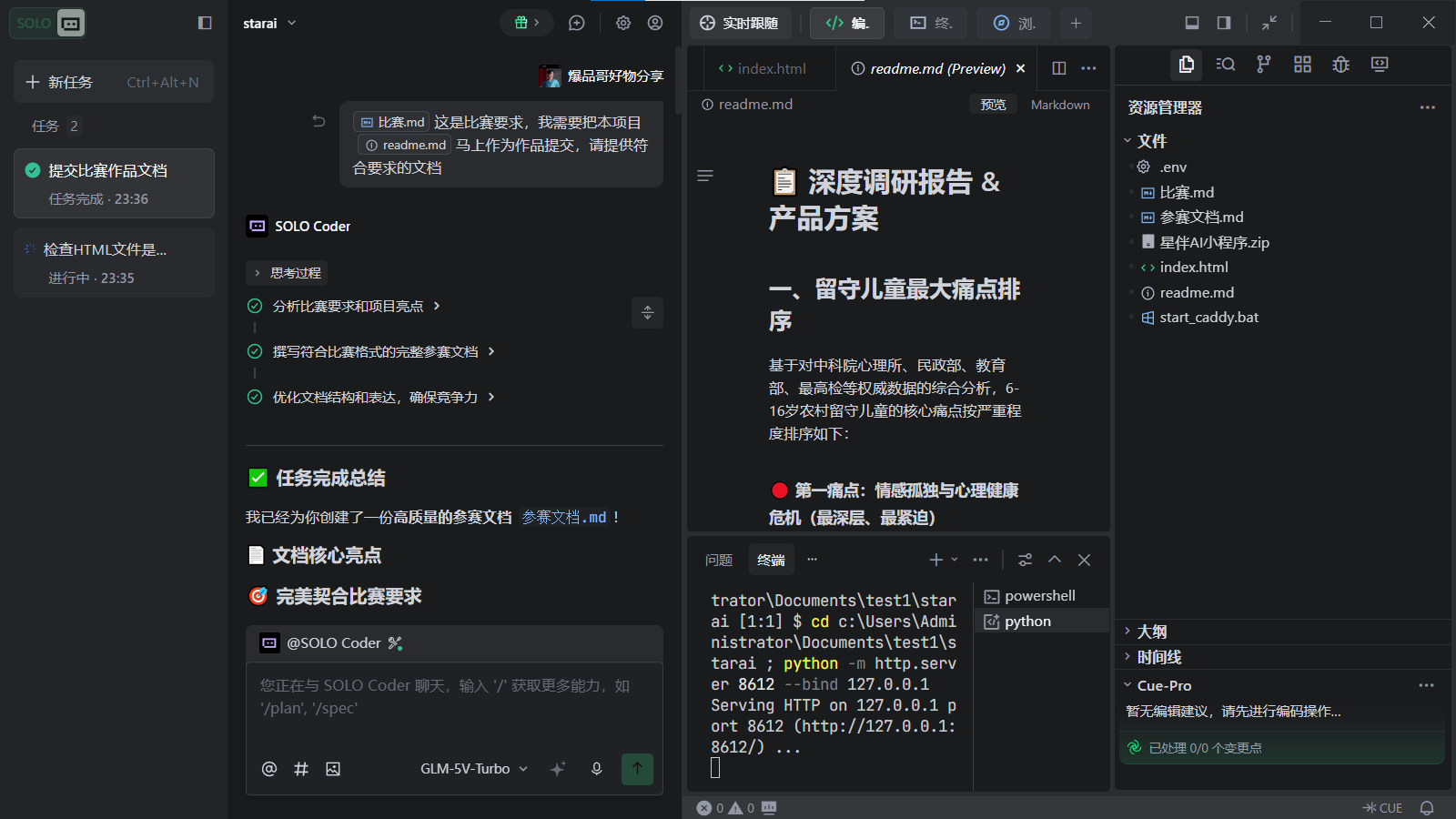The height and width of the screenshot is (819, 1456).
Task: Click the attach image icon in chat
Action: point(333,769)
